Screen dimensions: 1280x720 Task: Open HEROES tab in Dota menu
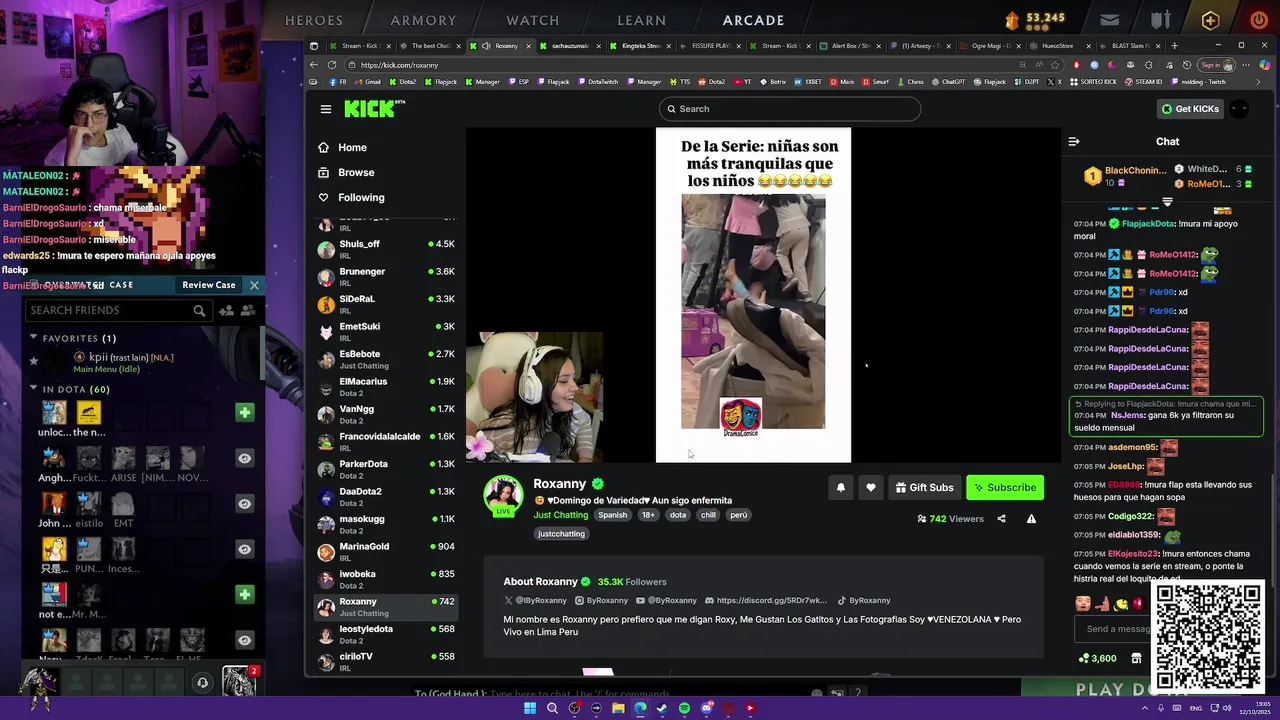point(314,20)
